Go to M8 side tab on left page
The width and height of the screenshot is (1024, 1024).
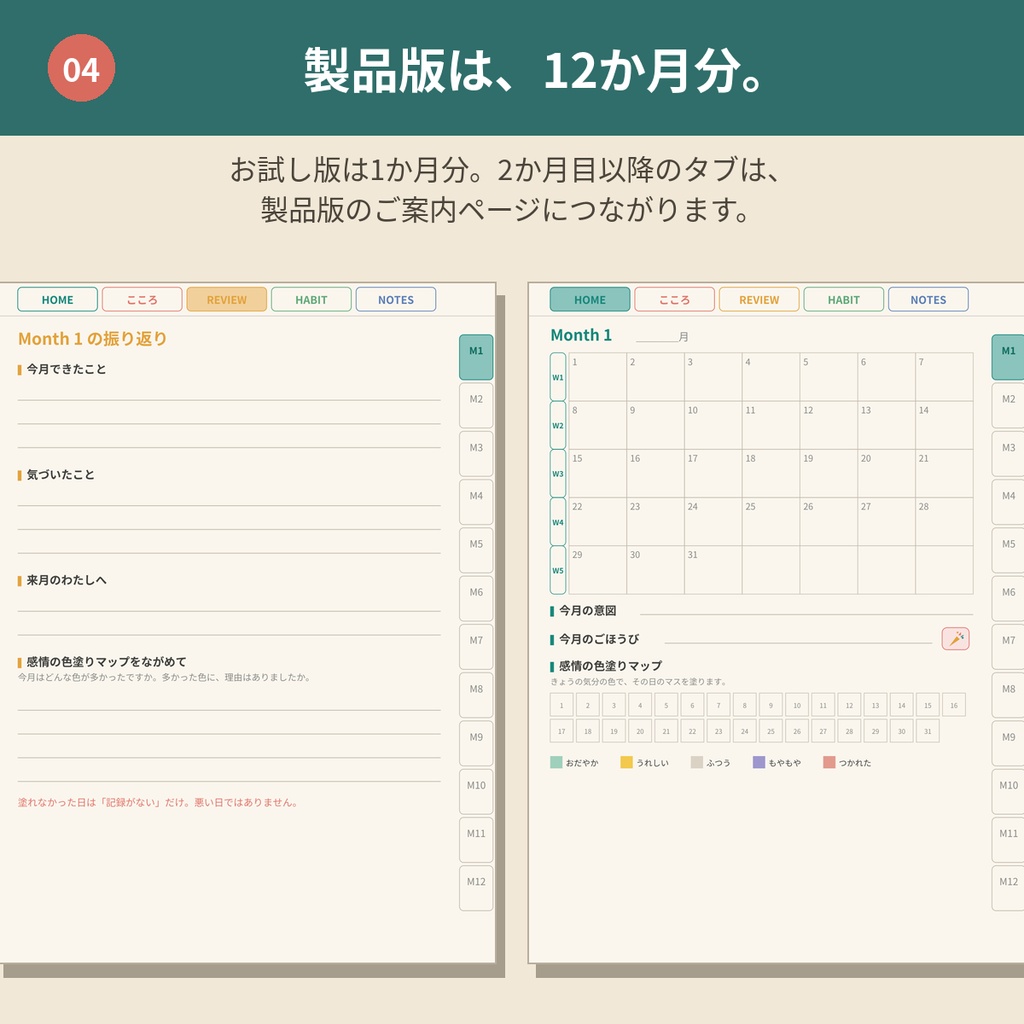tap(476, 695)
